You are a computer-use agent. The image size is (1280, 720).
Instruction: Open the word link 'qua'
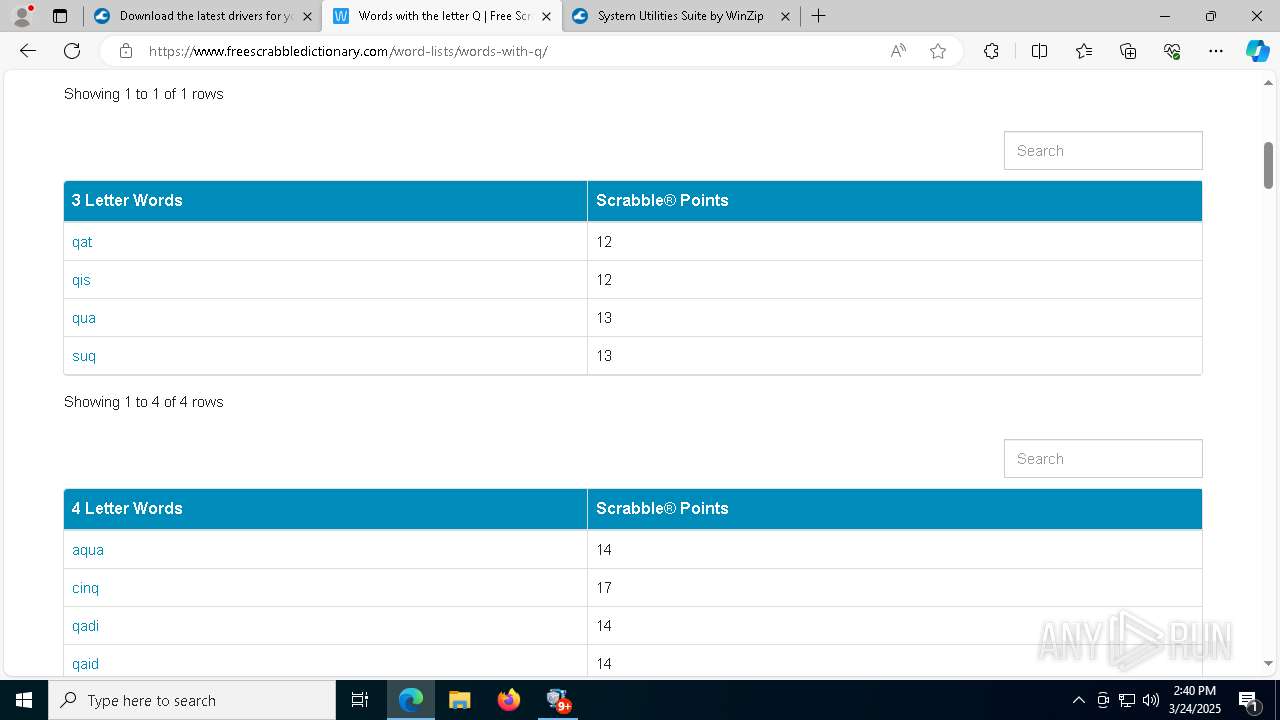point(84,318)
